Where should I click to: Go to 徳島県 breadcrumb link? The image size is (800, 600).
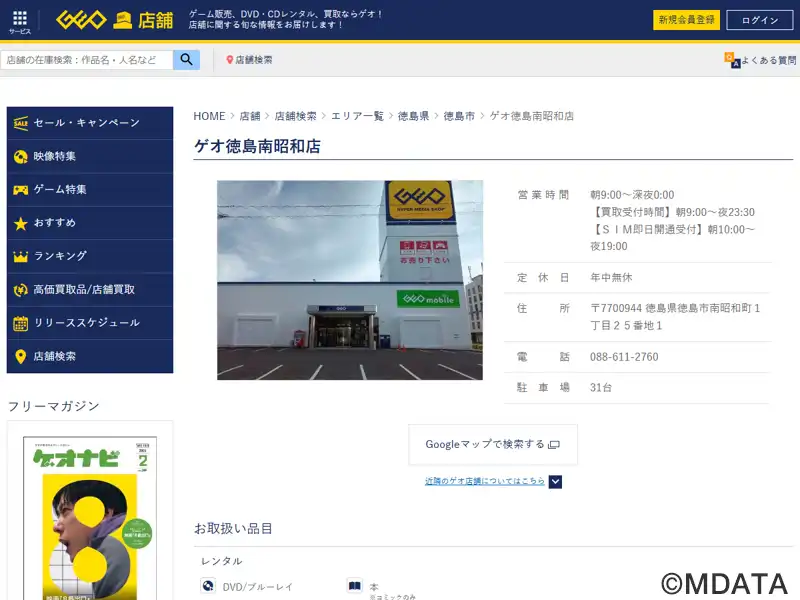(x=413, y=116)
